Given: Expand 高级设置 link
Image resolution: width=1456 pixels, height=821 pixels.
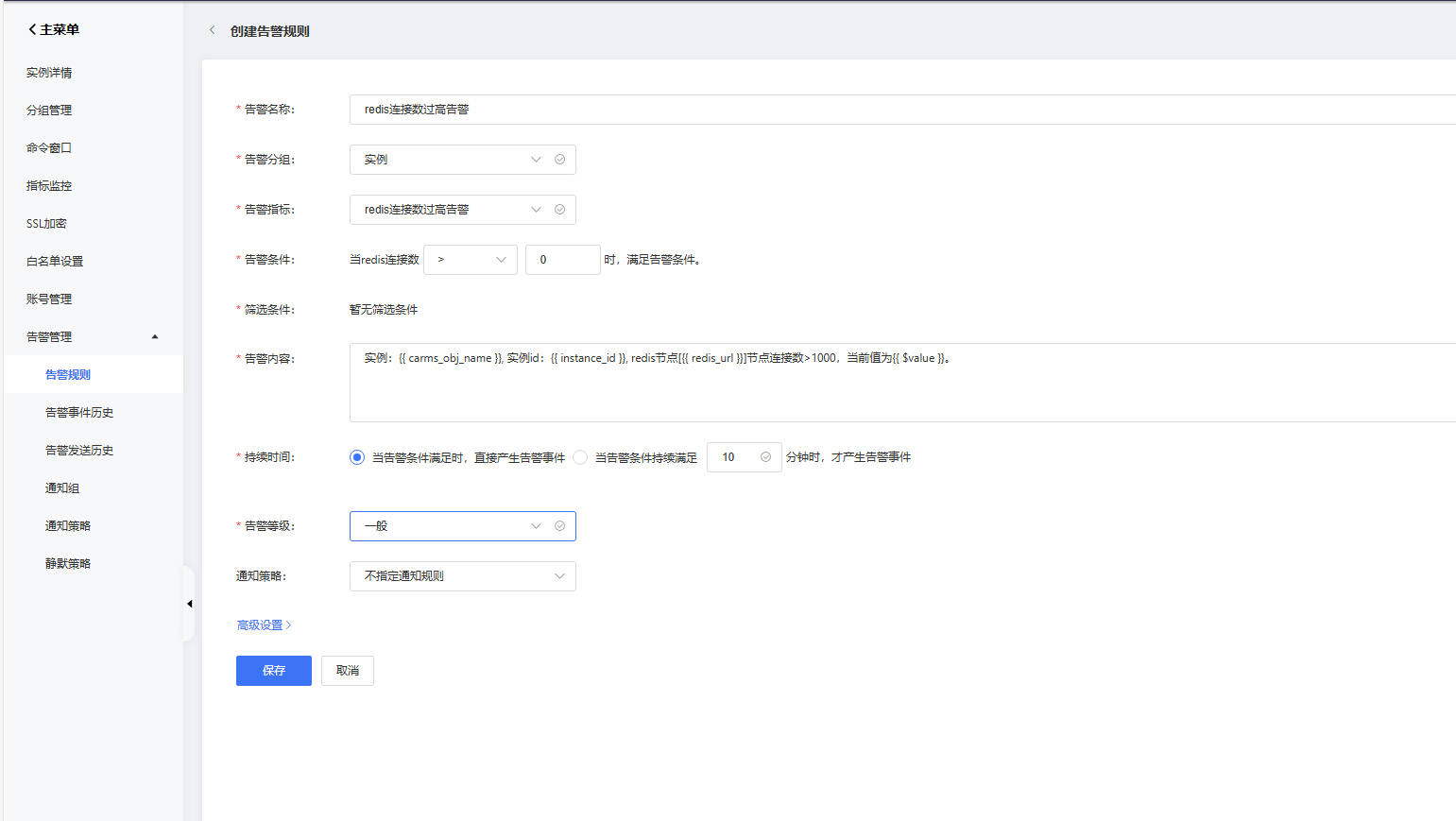Looking at the screenshot, I should point(264,625).
